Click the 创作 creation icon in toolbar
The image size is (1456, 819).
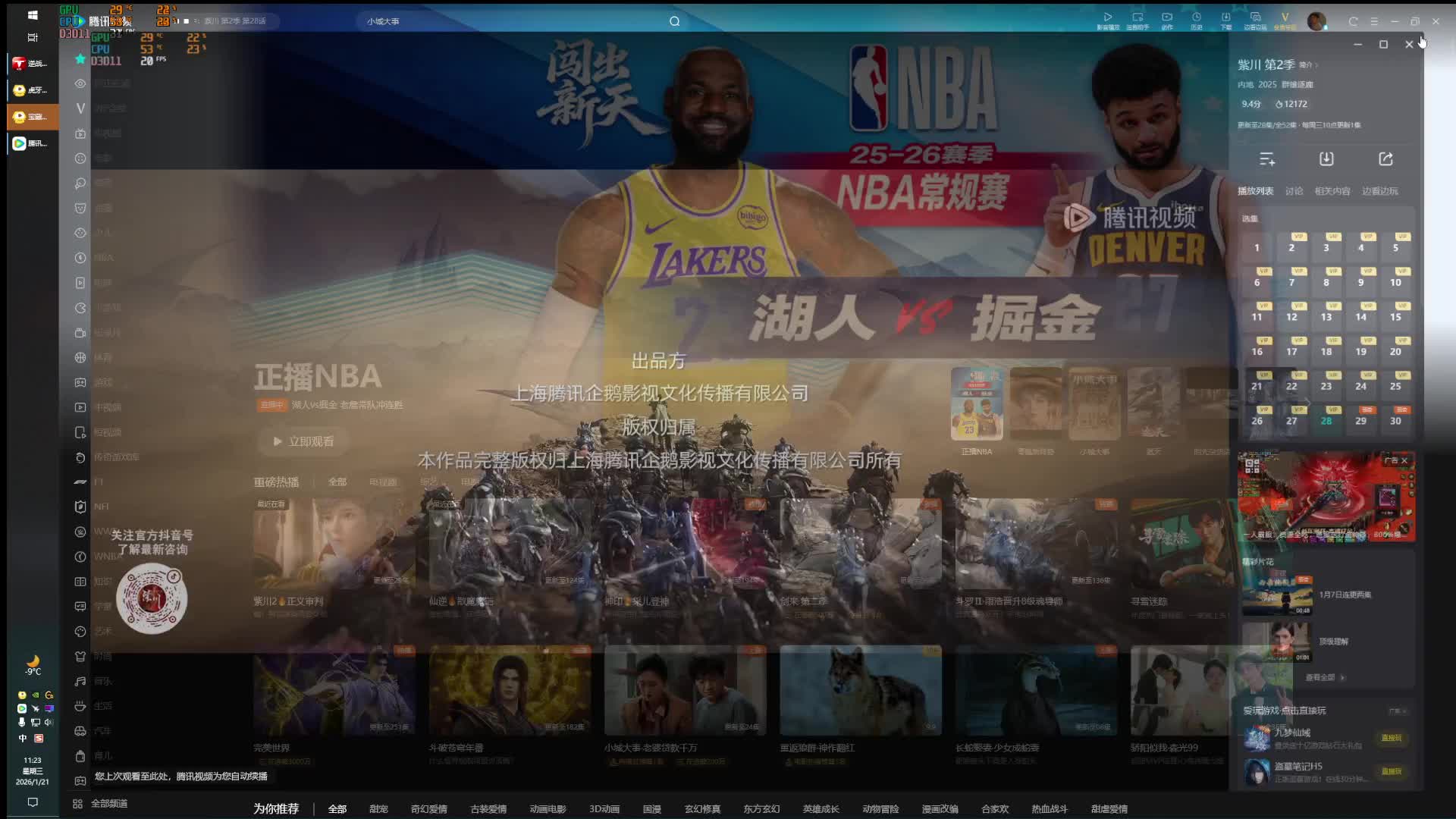click(x=1166, y=20)
